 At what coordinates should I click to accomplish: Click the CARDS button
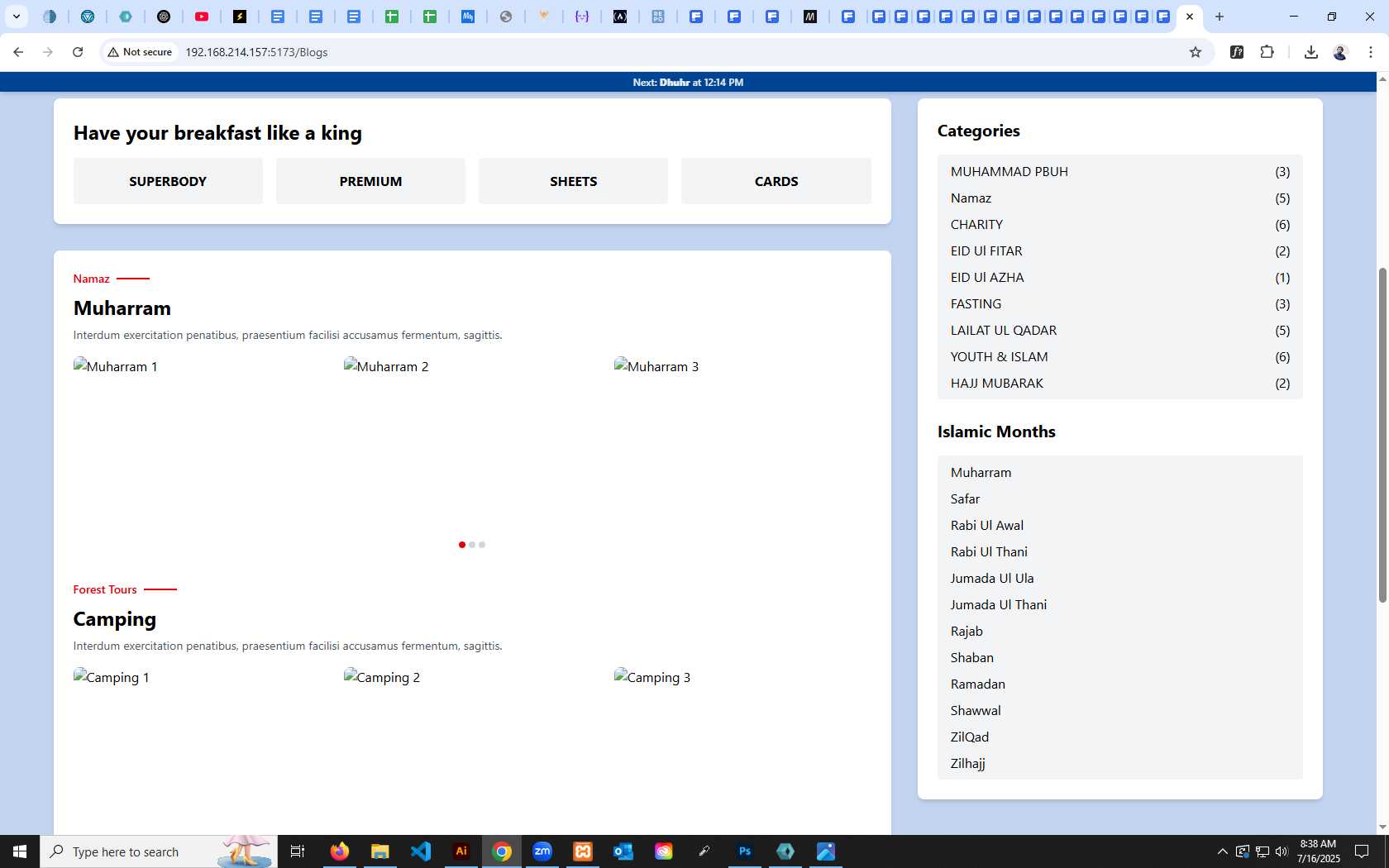coord(776,181)
